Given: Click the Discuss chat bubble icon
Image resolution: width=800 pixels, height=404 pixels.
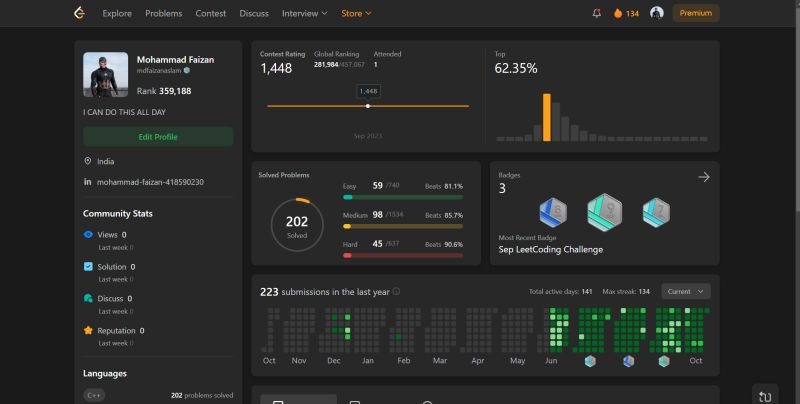Looking at the screenshot, I should [88, 298].
